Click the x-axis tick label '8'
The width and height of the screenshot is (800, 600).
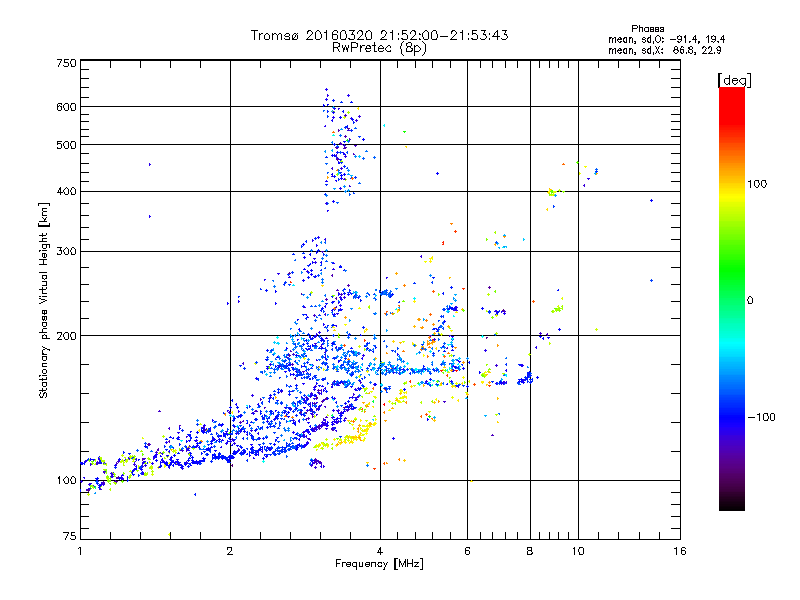coord(530,551)
